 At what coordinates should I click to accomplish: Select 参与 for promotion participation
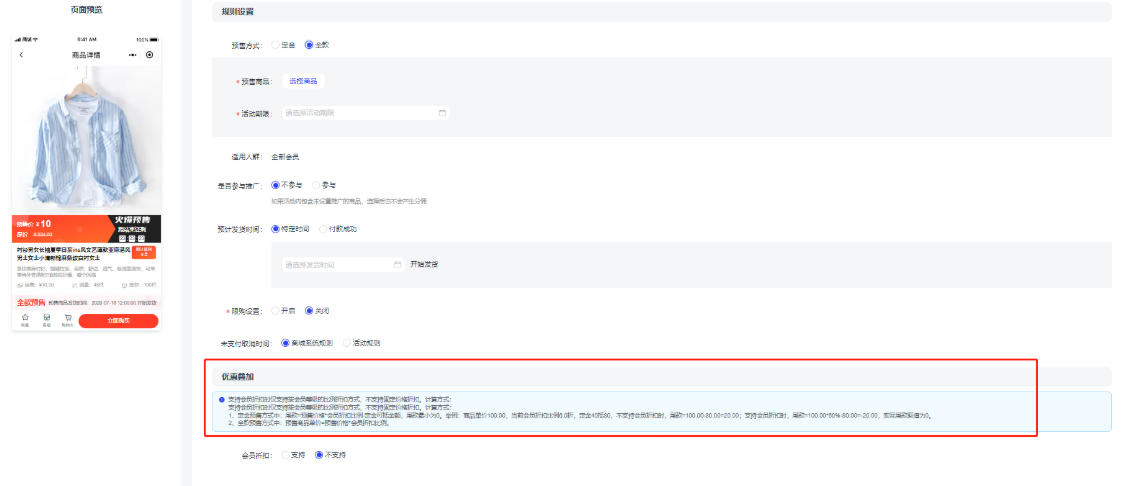coord(317,185)
